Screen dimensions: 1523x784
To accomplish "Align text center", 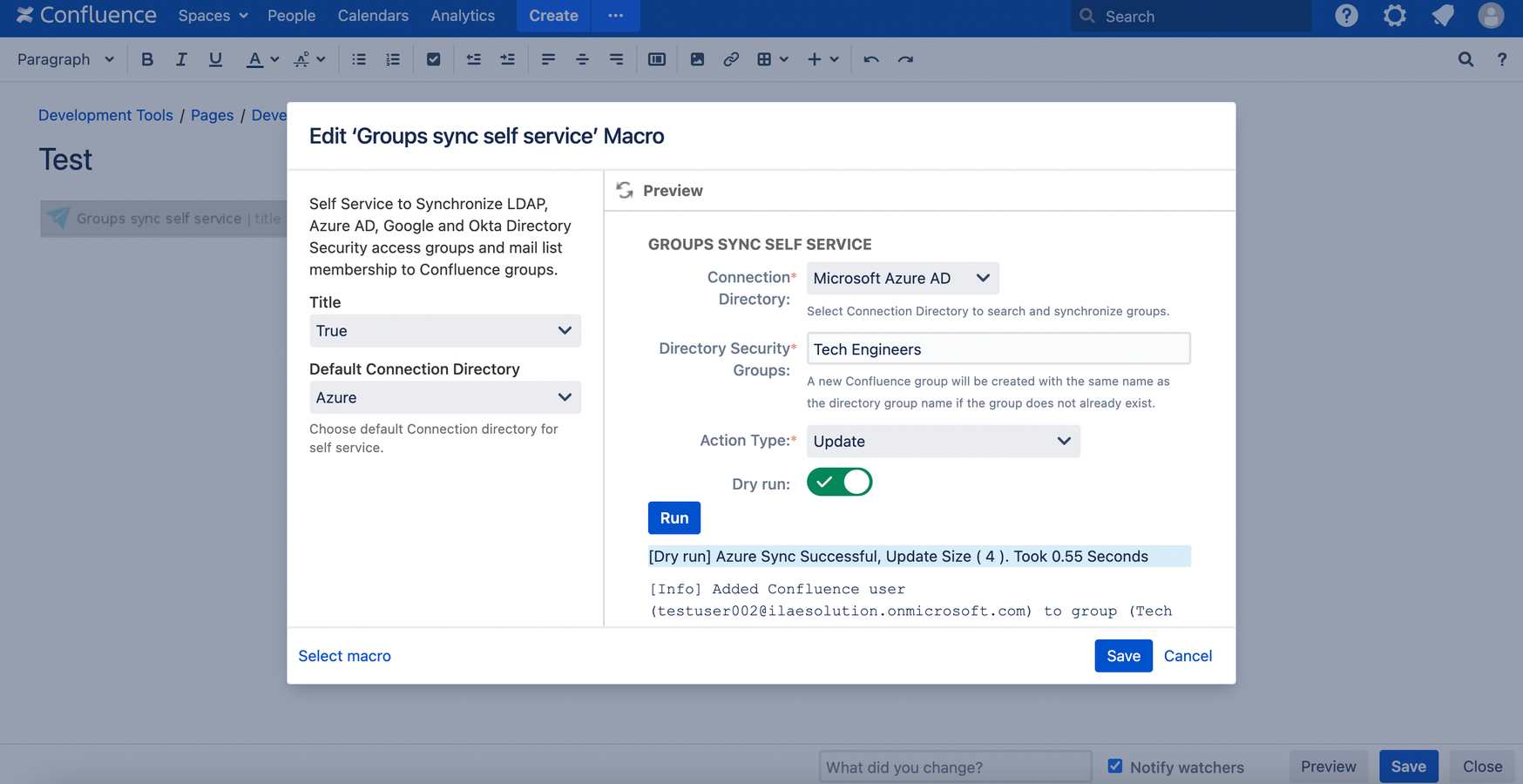I will tap(582, 59).
